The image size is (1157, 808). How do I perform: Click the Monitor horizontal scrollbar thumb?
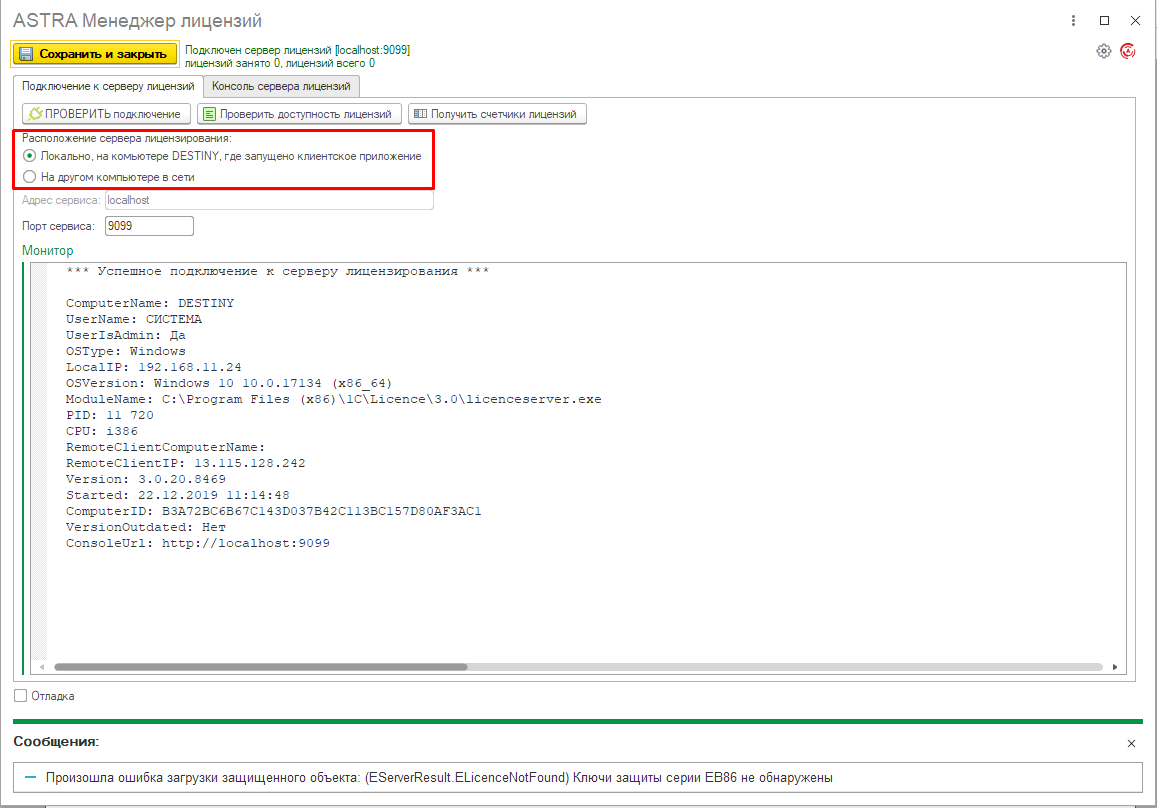tap(260, 666)
